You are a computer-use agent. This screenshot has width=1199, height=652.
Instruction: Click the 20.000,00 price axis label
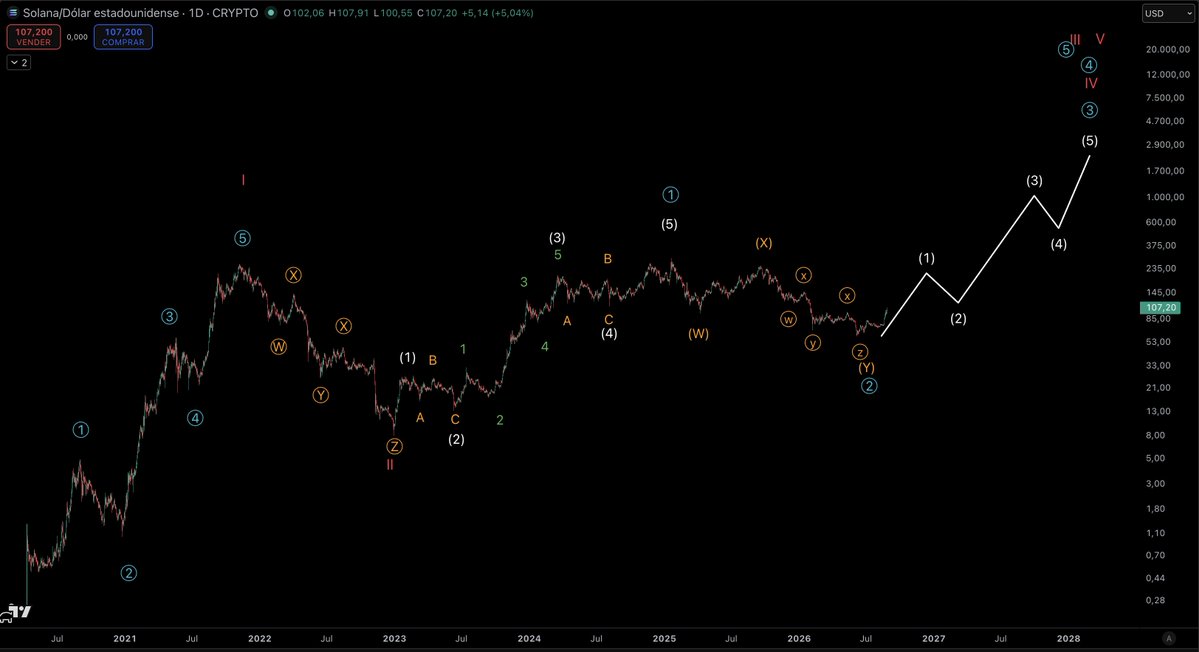pyautogui.click(x=1168, y=50)
